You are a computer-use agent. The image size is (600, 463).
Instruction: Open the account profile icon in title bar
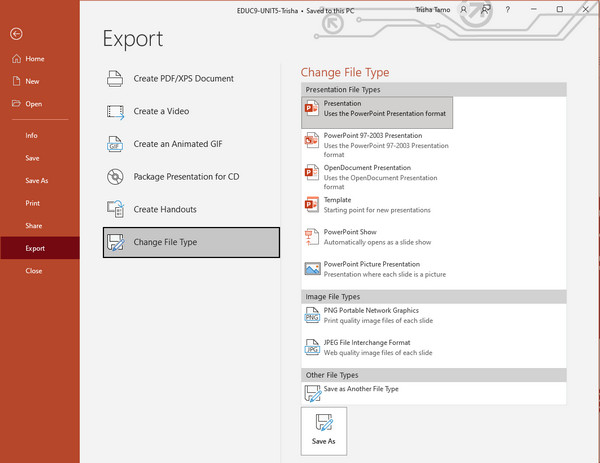click(x=463, y=10)
